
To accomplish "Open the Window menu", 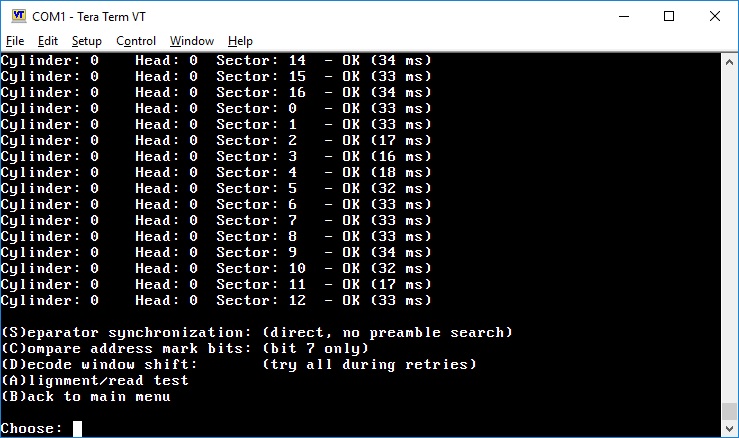I will coord(192,41).
